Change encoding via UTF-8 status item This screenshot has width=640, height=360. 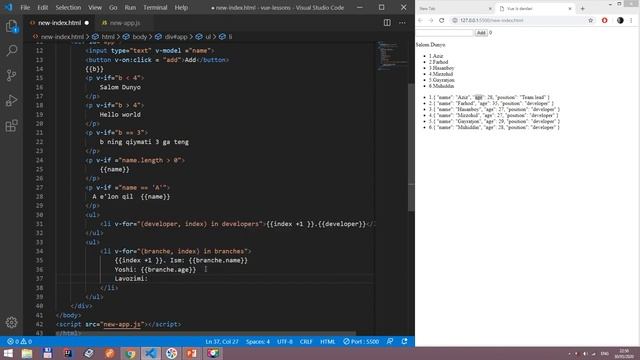tap(284, 342)
